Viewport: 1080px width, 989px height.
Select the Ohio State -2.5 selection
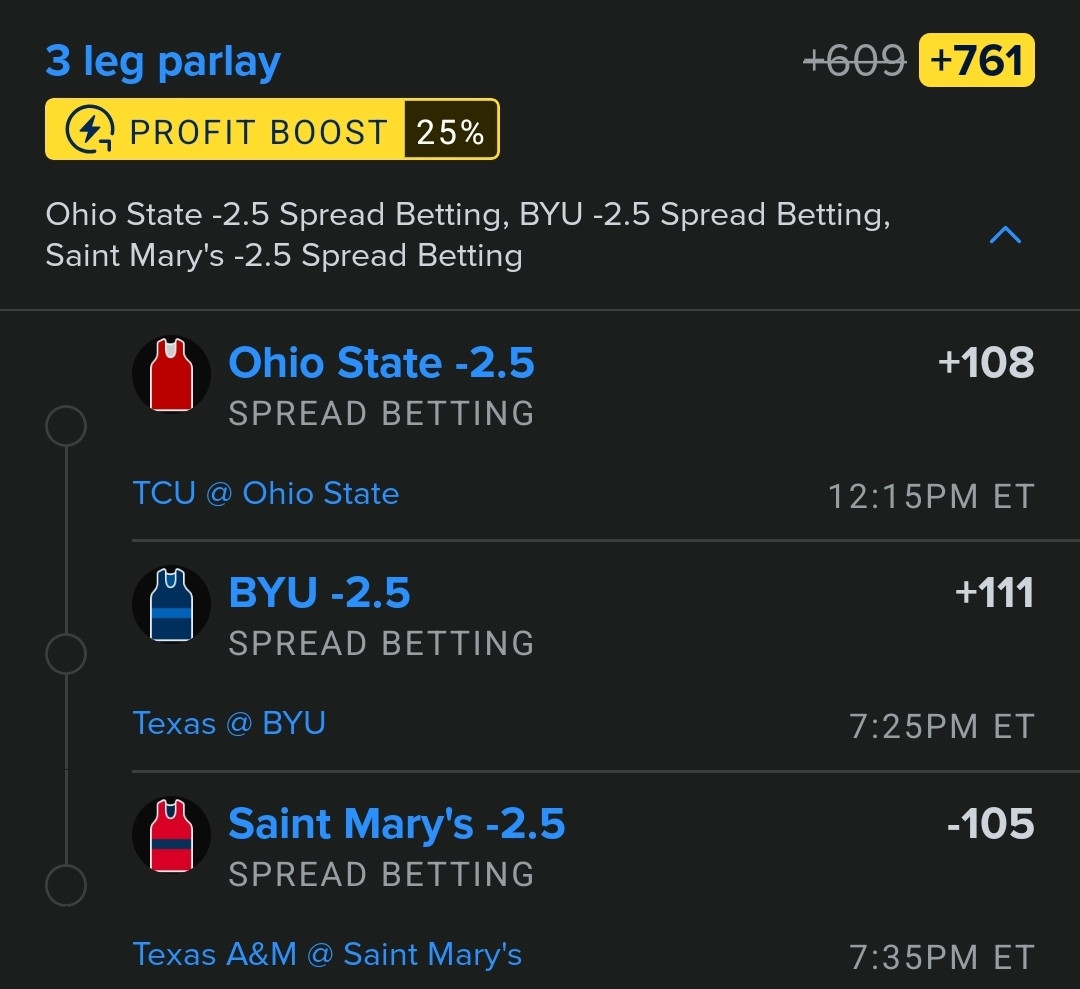(382, 363)
